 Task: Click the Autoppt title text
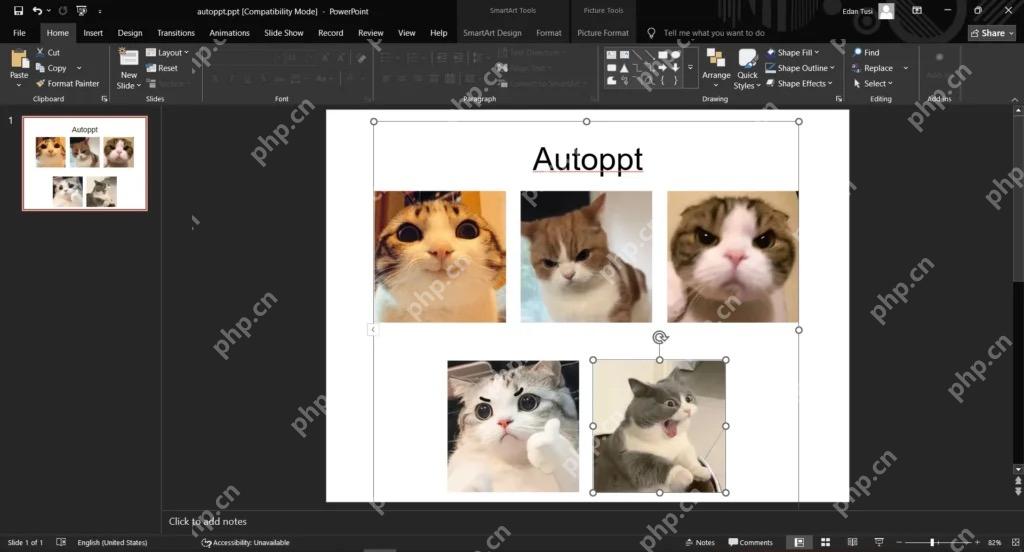587,159
